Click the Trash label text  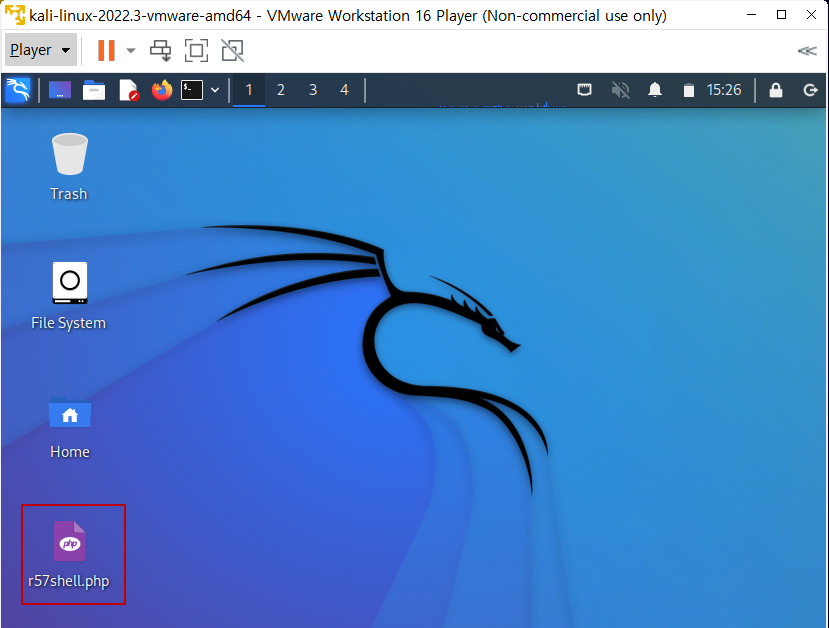tap(69, 194)
